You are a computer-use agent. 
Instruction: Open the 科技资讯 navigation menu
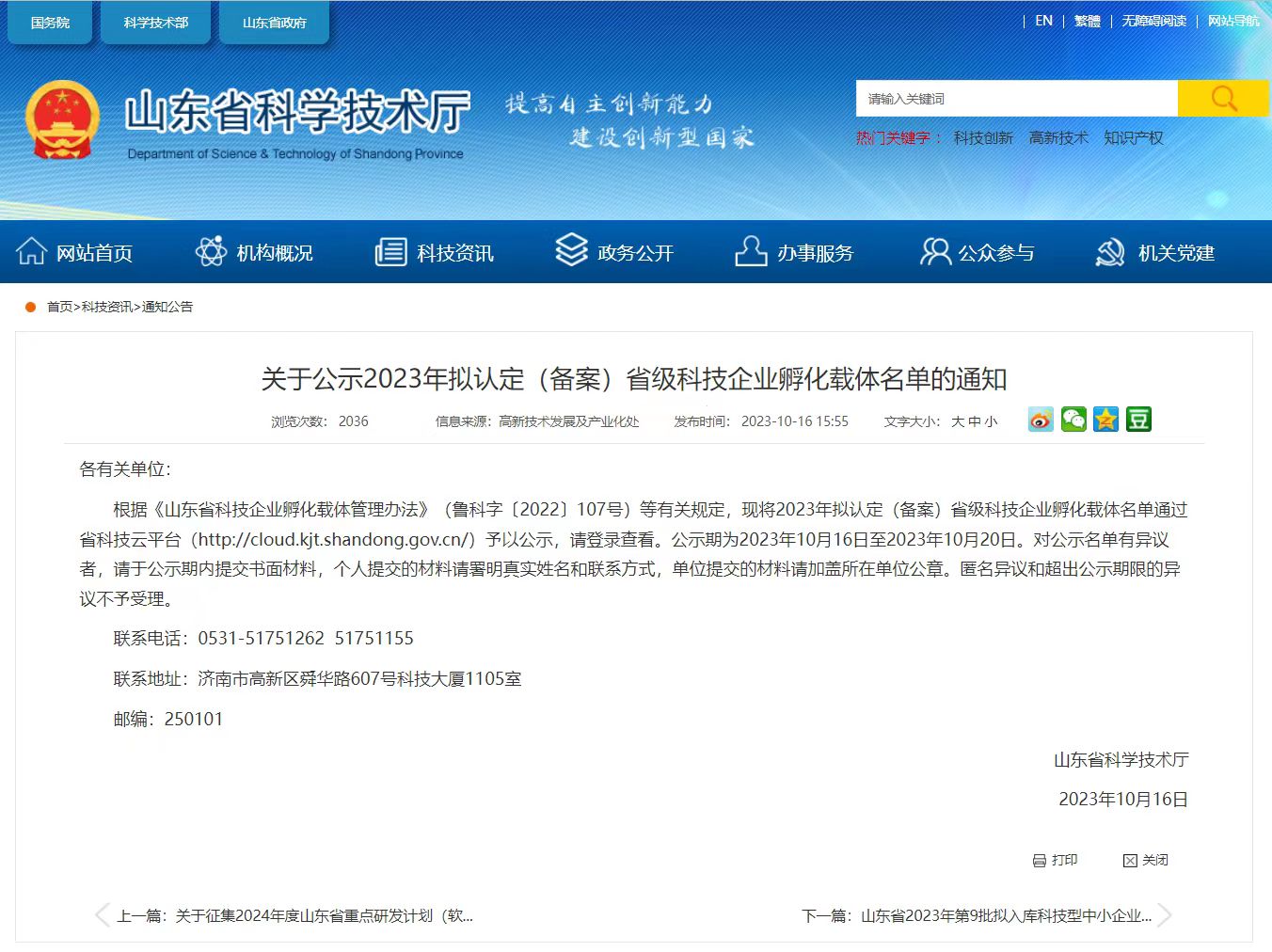tap(435, 252)
